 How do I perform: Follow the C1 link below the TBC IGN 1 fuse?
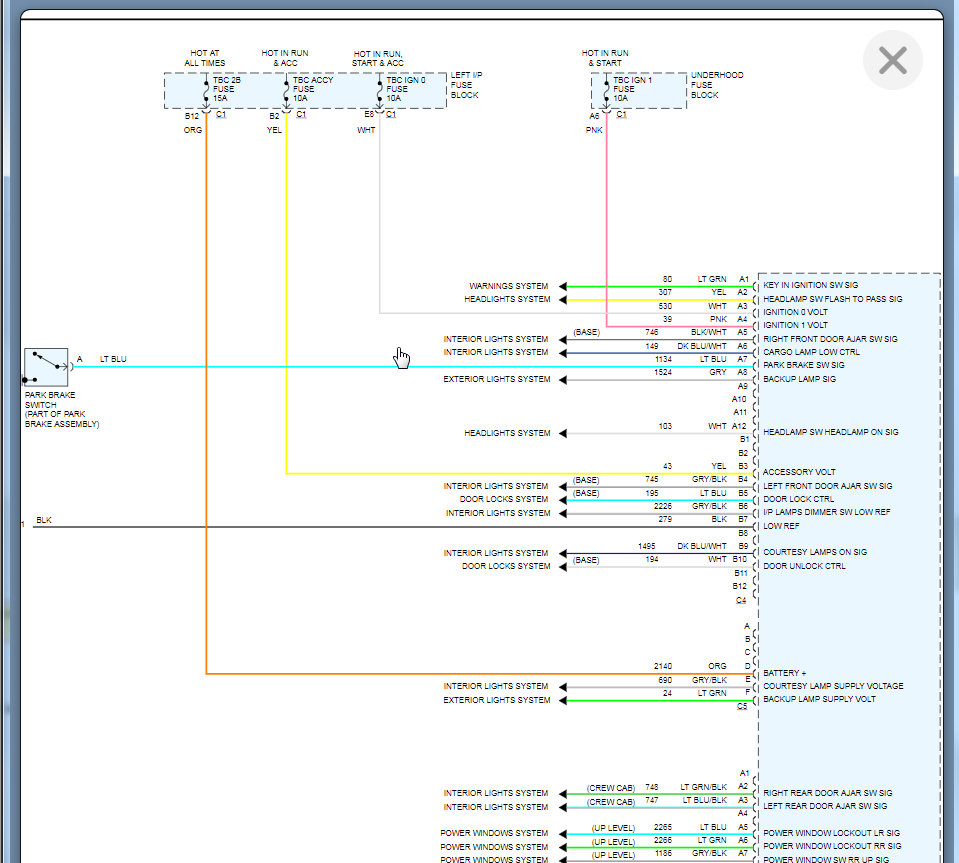click(x=622, y=112)
